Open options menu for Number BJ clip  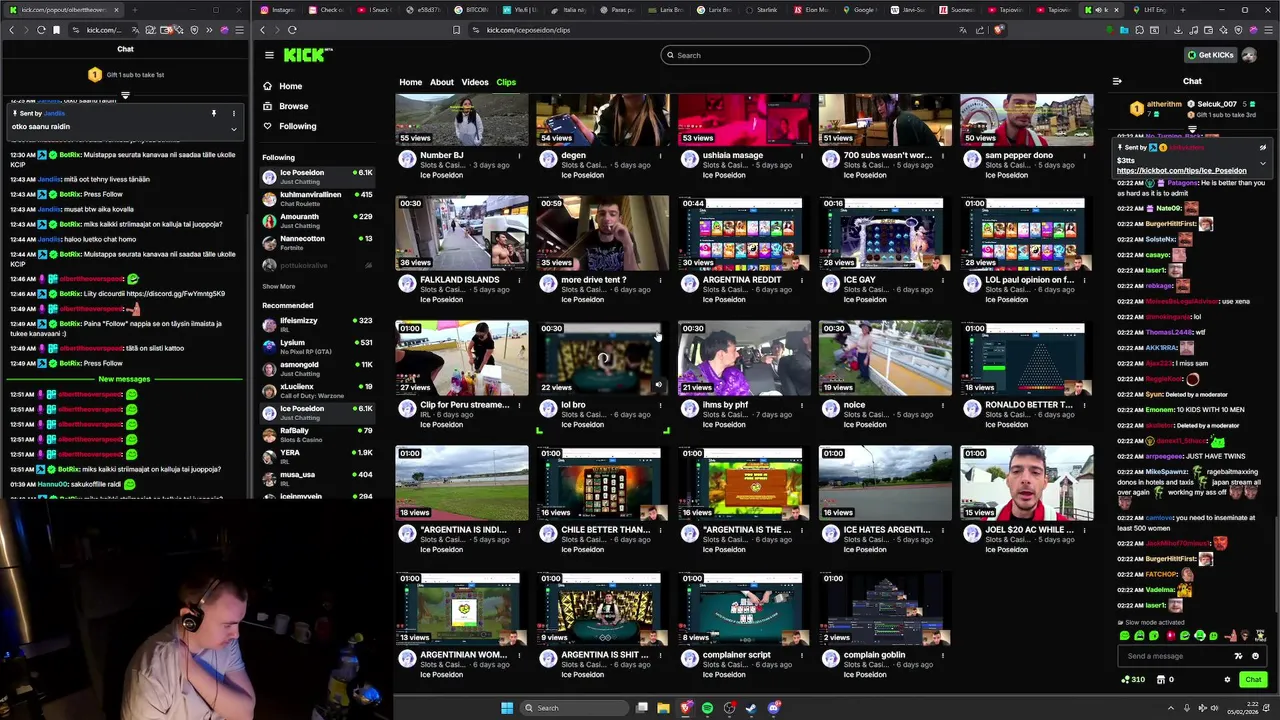pyautogui.click(x=519, y=155)
